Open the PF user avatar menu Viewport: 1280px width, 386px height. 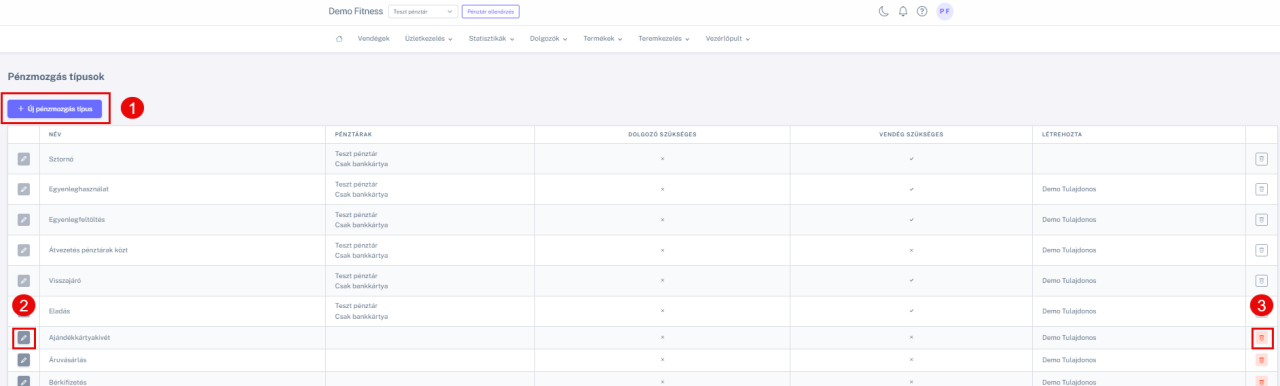click(945, 11)
